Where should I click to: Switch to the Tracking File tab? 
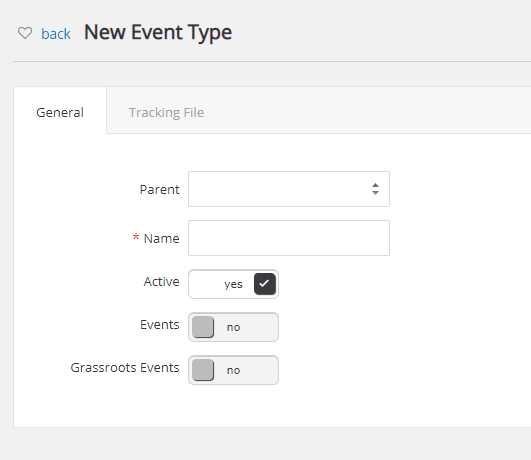pos(166,112)
